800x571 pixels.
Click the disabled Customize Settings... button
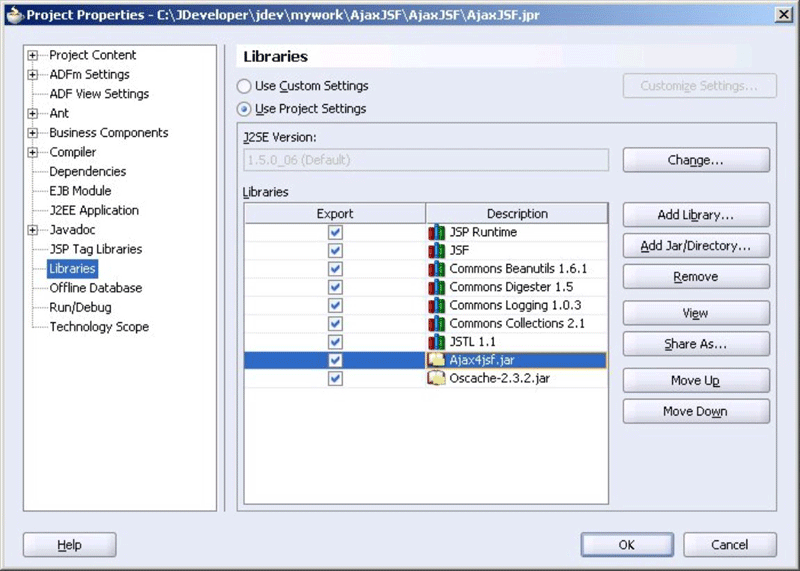pyautogui.click(x=699, y=86)
